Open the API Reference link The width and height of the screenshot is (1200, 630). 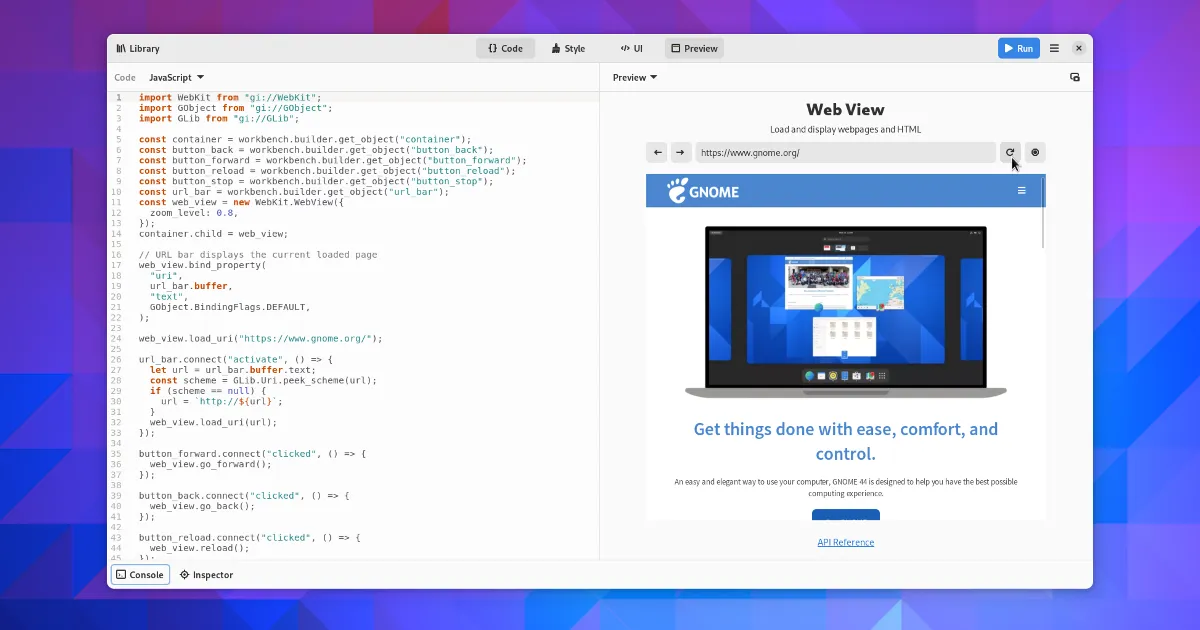845,542
